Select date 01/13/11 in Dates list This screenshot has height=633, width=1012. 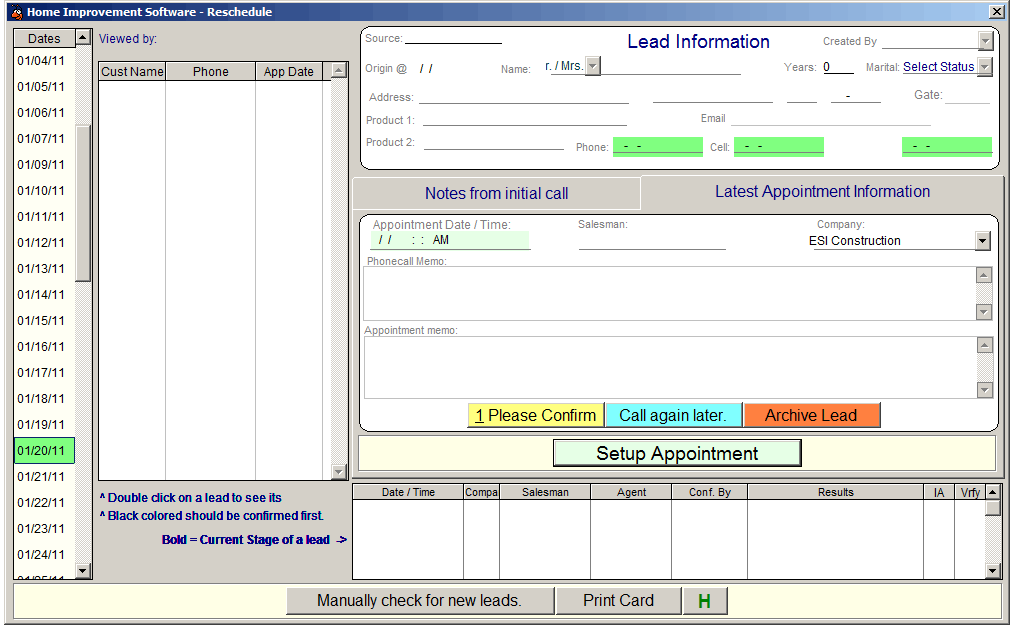44,268
